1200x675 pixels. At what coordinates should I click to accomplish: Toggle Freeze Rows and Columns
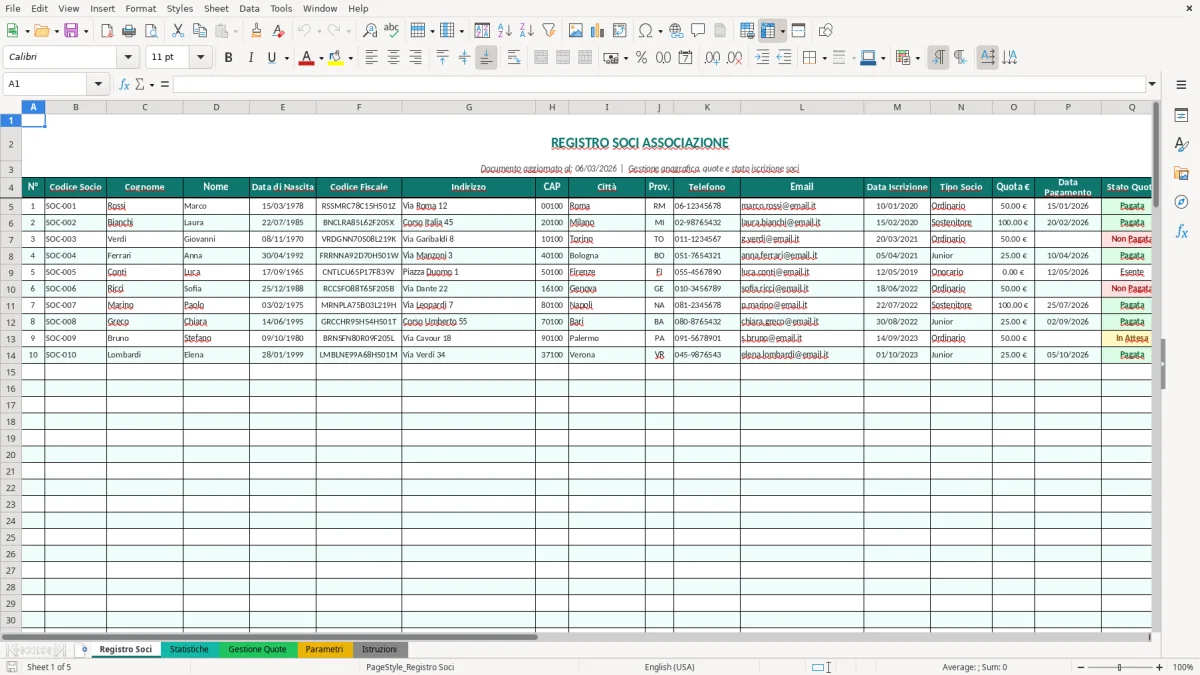pyautogui.click(x=768, y=31)
